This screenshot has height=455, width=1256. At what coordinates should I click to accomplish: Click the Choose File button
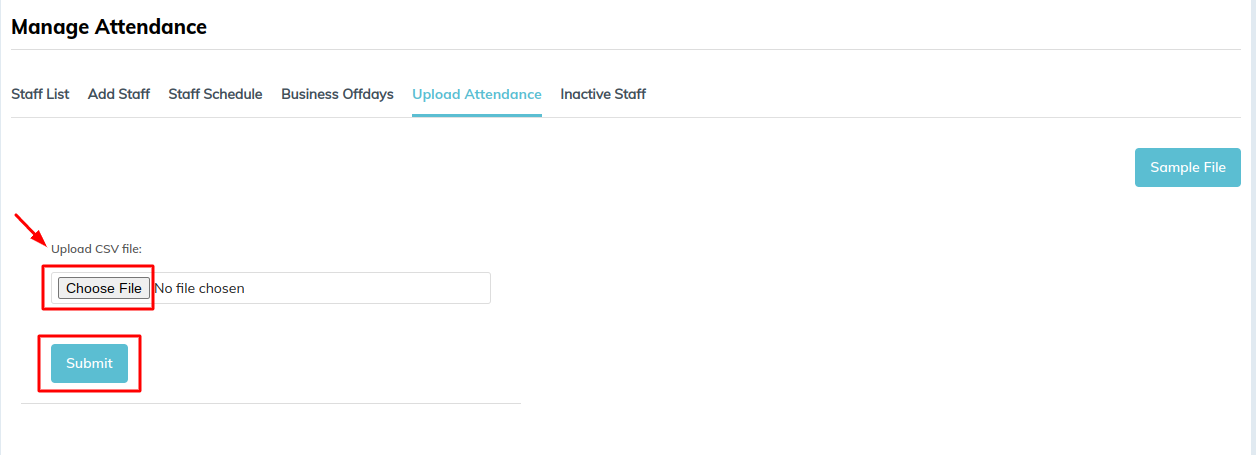[104, 288]
